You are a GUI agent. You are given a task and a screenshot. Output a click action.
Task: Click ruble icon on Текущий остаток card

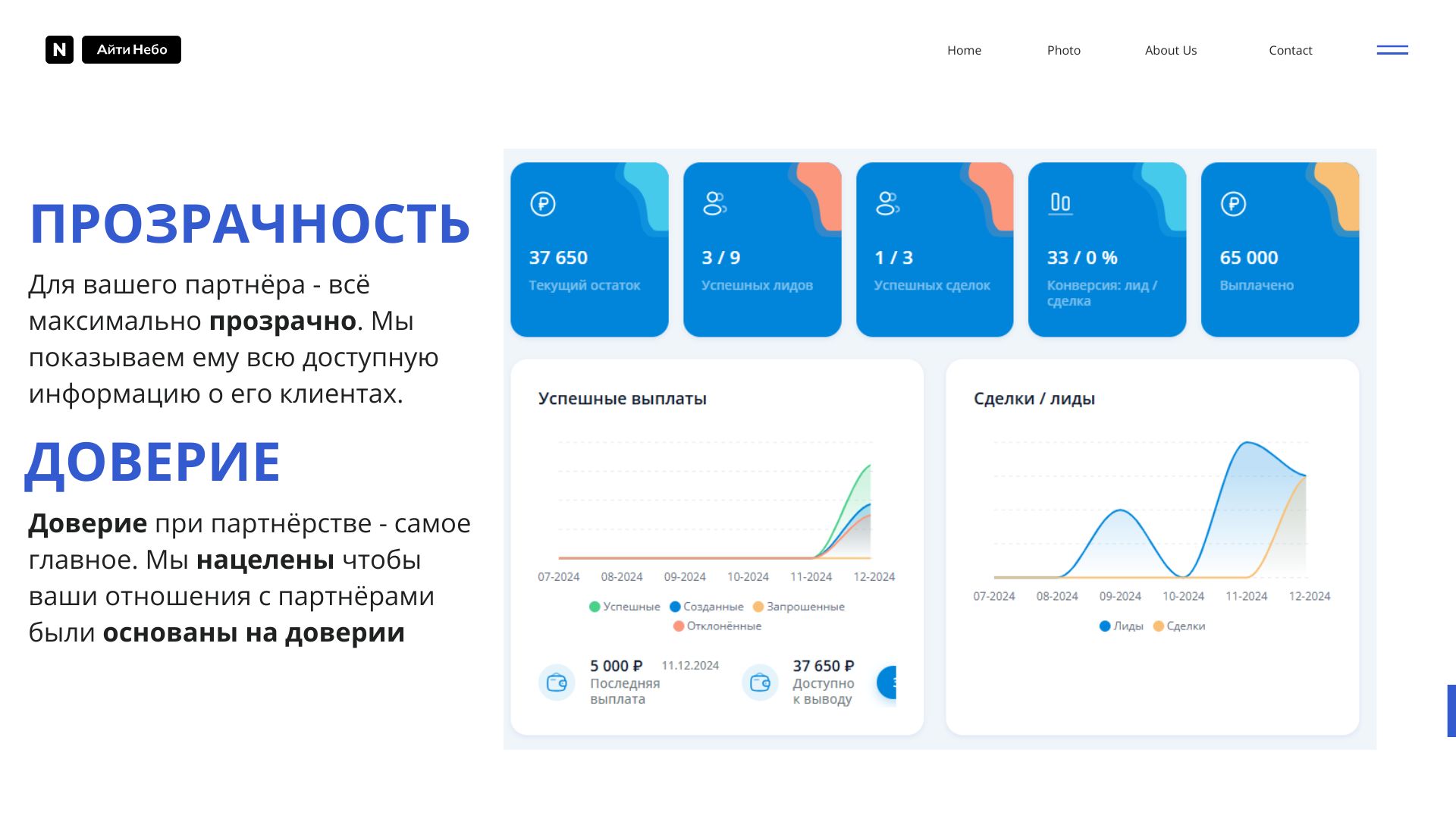[543, 204]
